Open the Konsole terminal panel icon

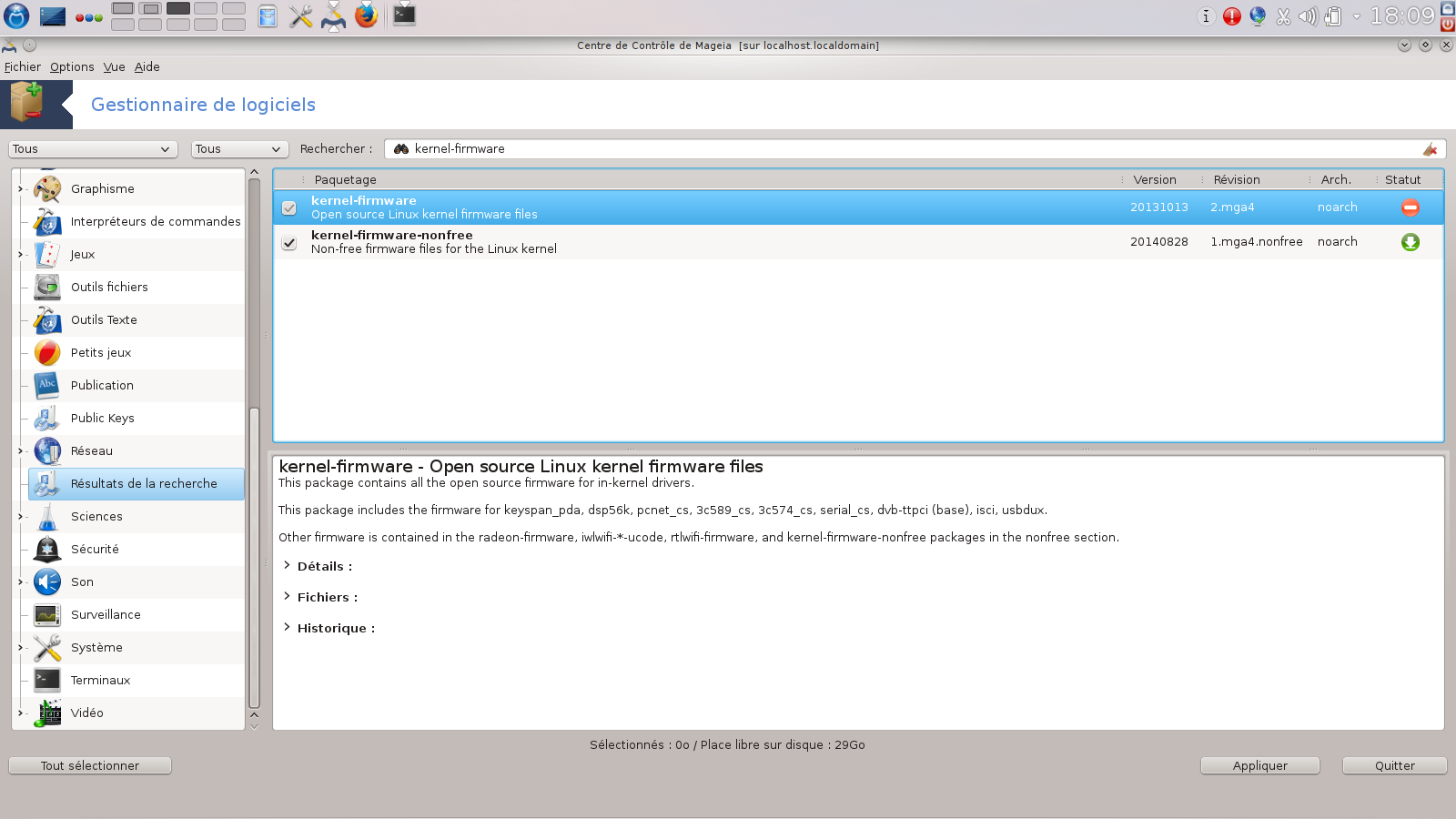click(405, 15)
